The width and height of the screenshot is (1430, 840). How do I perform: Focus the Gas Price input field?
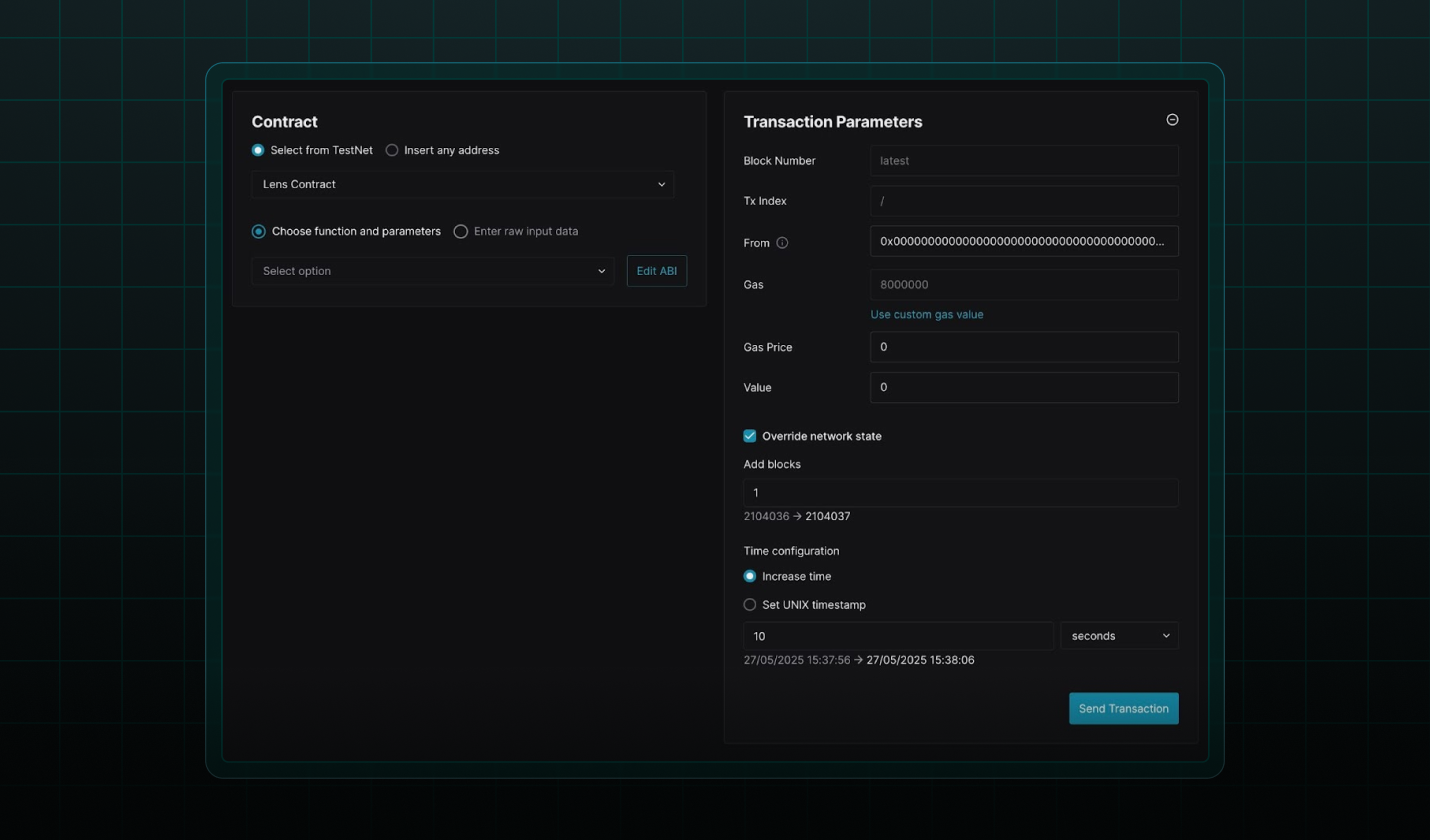click(1024, 347)
